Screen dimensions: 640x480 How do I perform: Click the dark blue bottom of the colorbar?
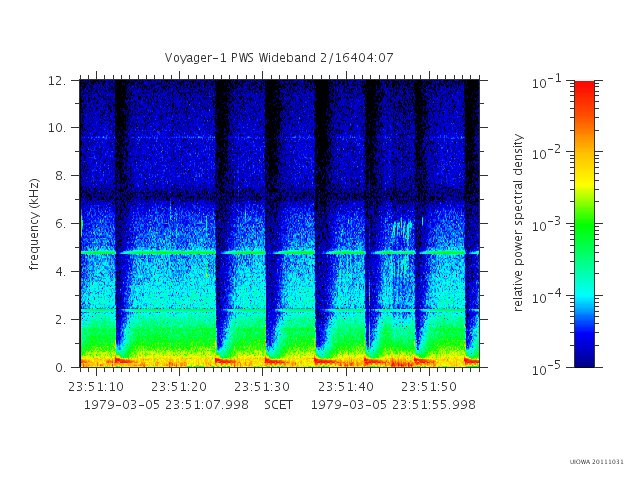584,357
